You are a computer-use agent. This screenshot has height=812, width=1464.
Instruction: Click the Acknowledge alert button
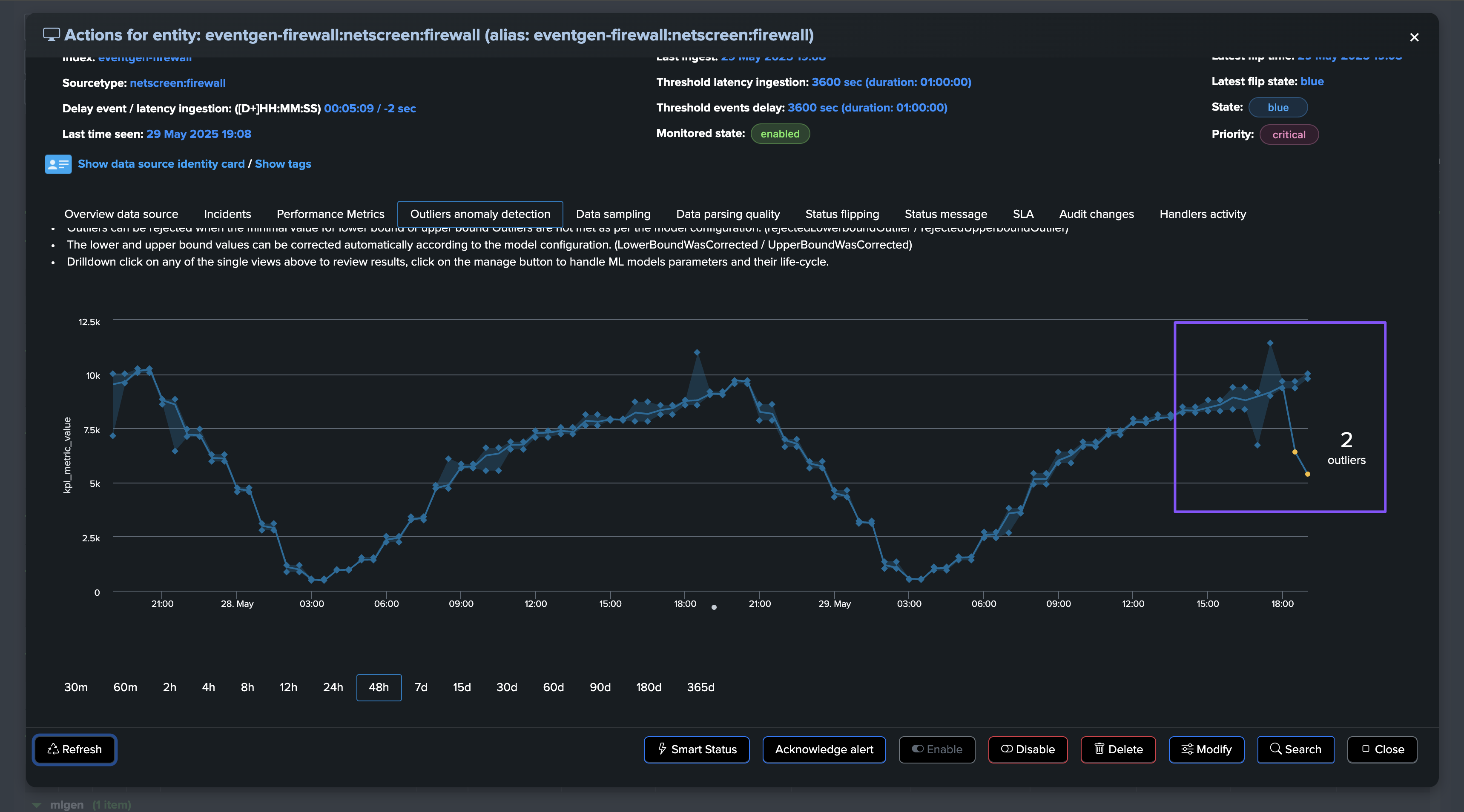[x=824, y=749]
